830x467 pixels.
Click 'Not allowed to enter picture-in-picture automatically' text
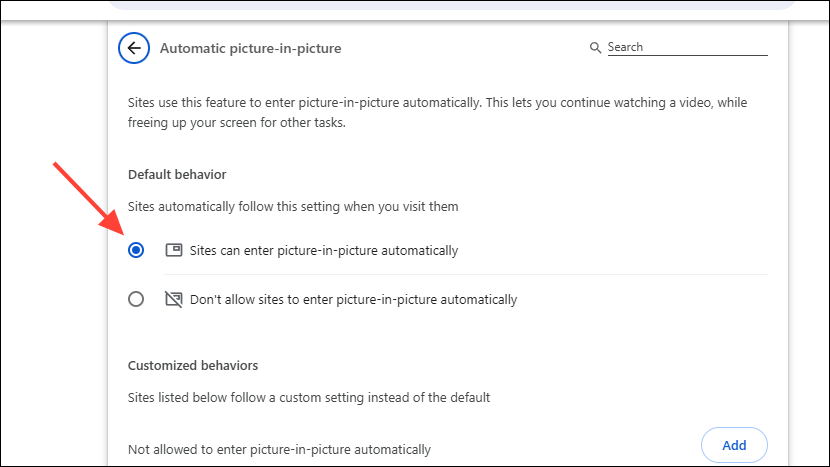click(x=279, y=450)
